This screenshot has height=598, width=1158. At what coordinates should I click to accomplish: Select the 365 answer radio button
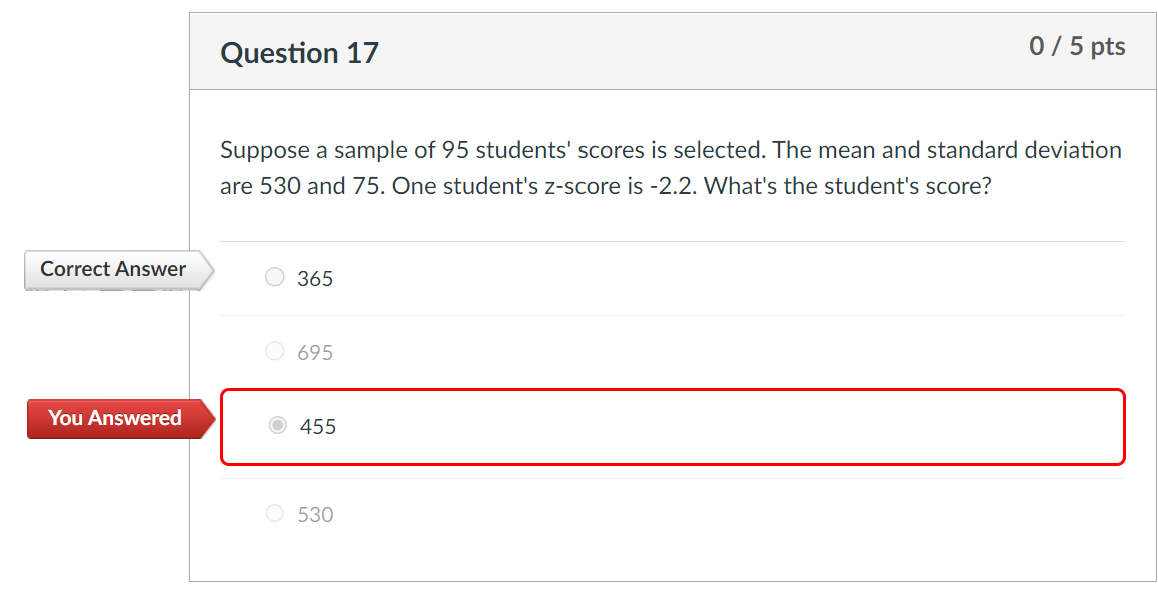(x=274, y=277)
